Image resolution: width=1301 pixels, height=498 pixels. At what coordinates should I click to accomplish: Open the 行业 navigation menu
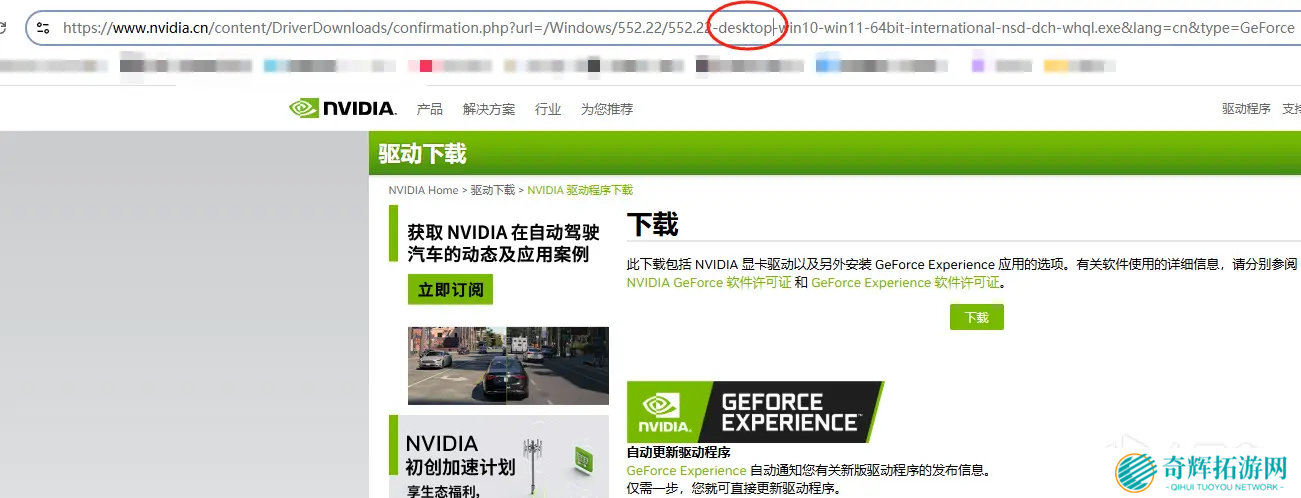(x=548, y=109)
